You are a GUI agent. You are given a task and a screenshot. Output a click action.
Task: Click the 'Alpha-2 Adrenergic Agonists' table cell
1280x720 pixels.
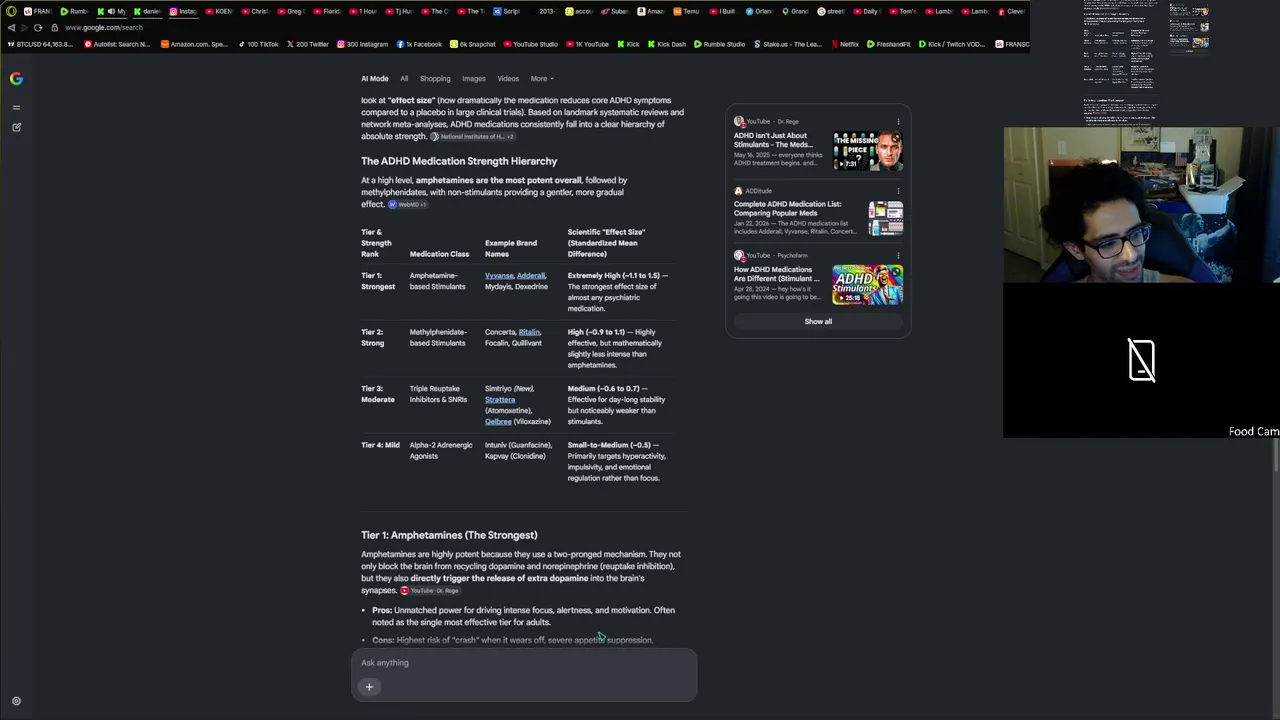click(x=441, y=450)
